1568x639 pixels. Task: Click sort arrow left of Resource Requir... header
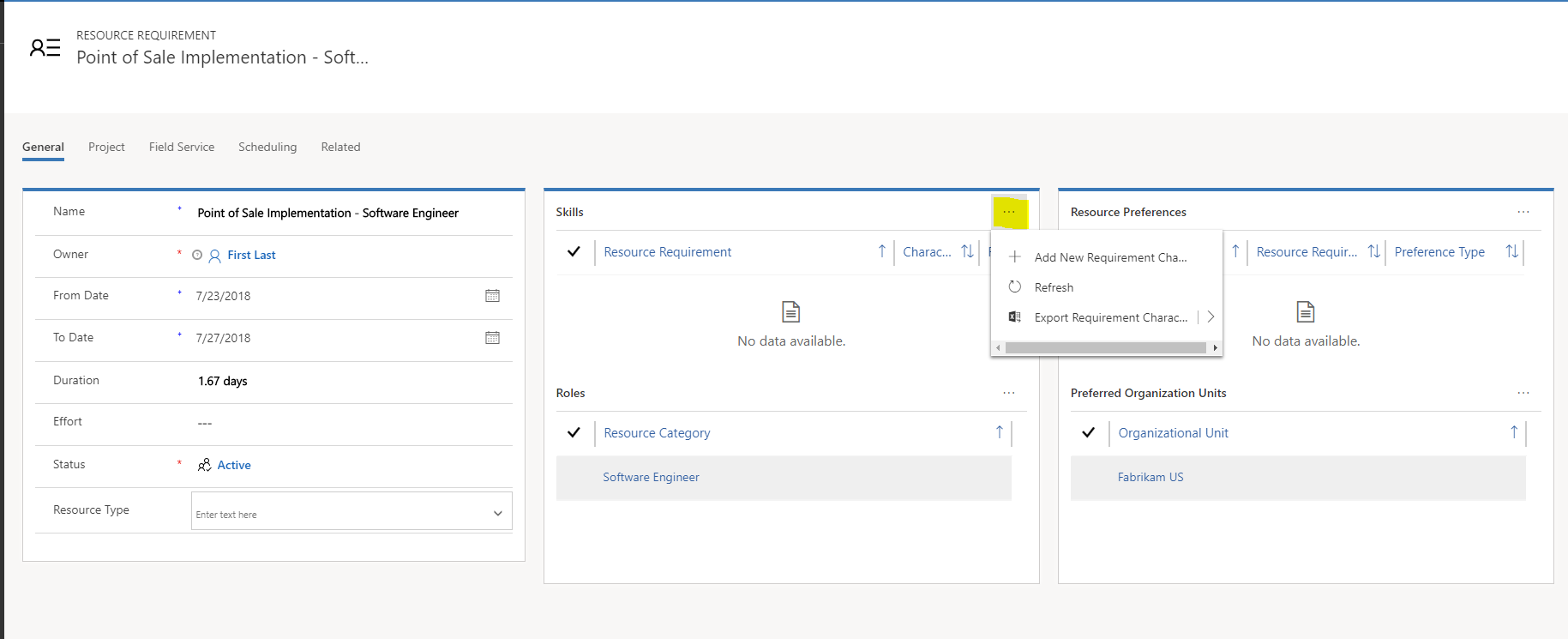[x=1235, y=251]
